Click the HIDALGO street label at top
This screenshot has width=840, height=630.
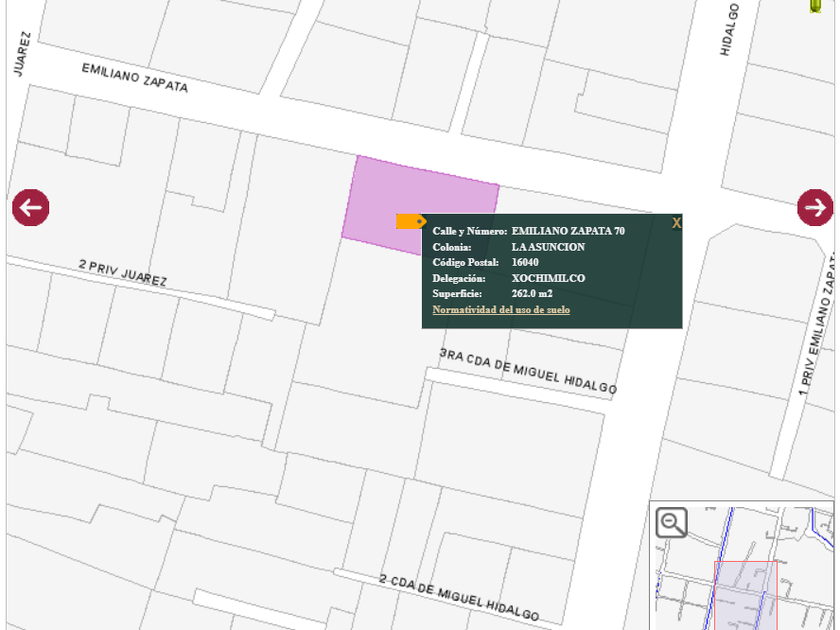point(731,30)
